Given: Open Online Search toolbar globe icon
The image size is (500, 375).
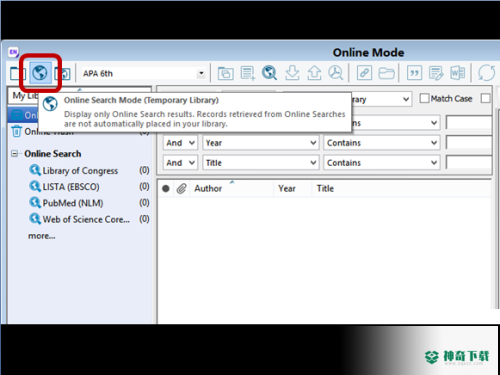Looking at the screenshot, I should 269,73.
